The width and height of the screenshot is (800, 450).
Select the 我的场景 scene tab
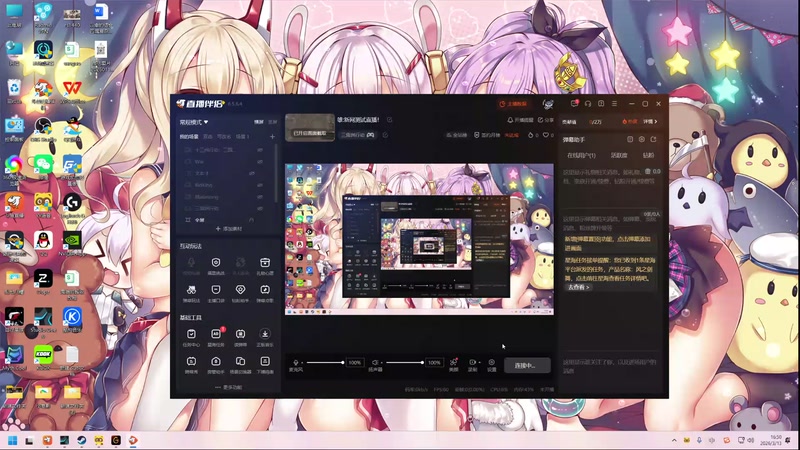click(x=189, y=137)
